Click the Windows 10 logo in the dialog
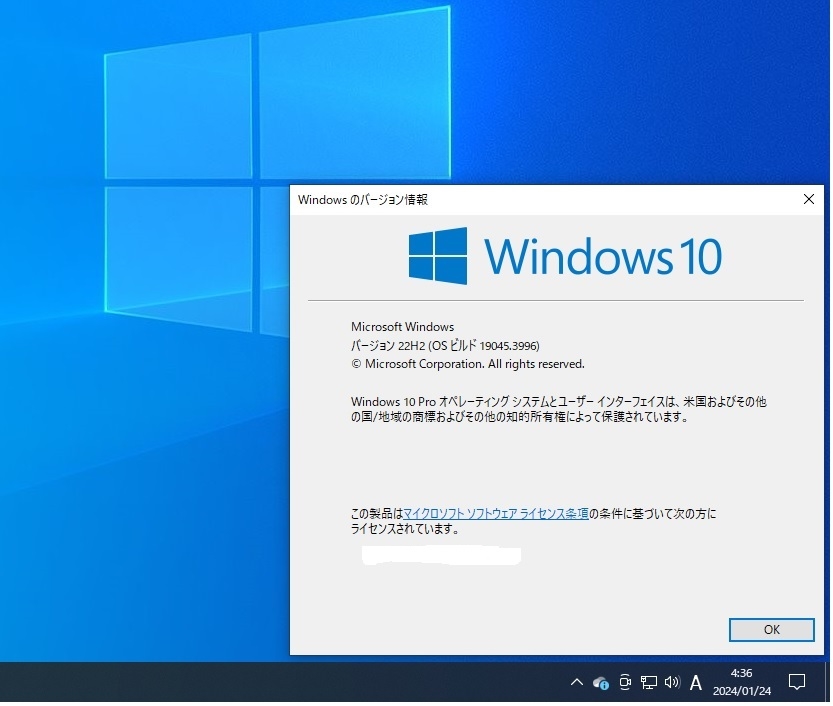The image size is (833, 706). coord(567,257)
